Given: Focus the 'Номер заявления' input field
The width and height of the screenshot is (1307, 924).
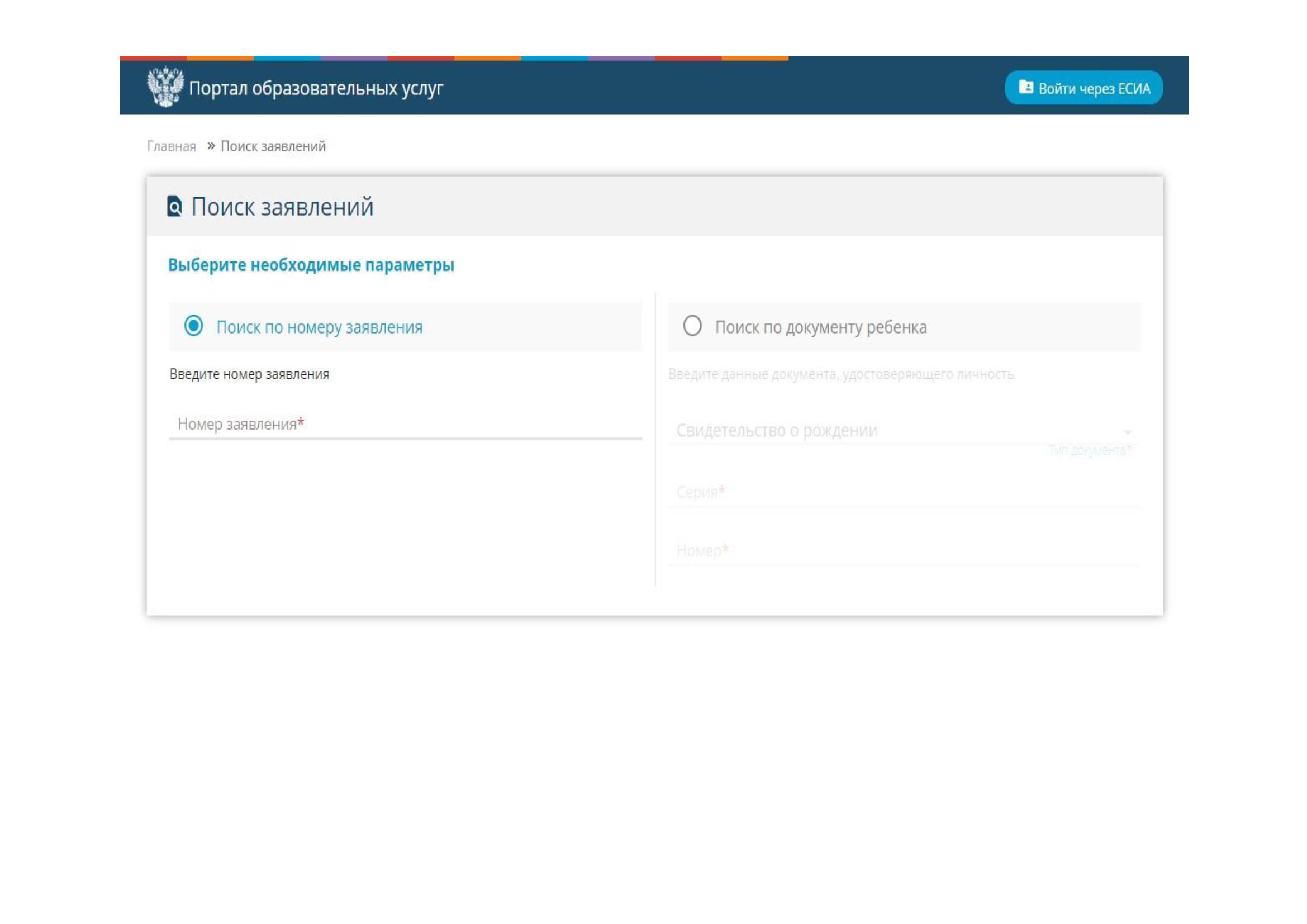Looking at the screenshot, I should tap(405, 425).
